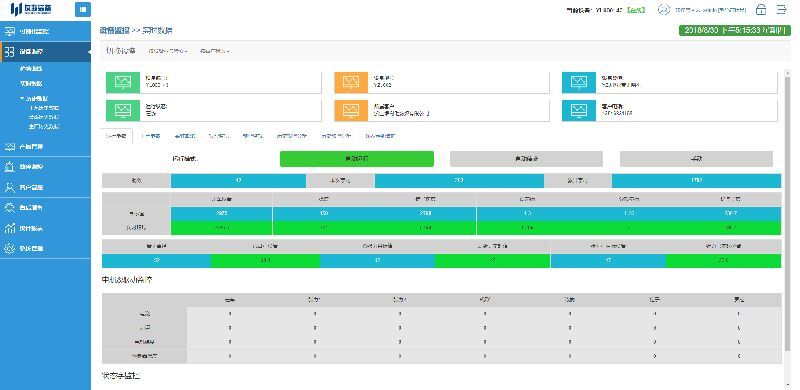The width and height of the screenshot is (800, 390).
Task: Open the person icon sidebar menu
Action: coord(9,187)
